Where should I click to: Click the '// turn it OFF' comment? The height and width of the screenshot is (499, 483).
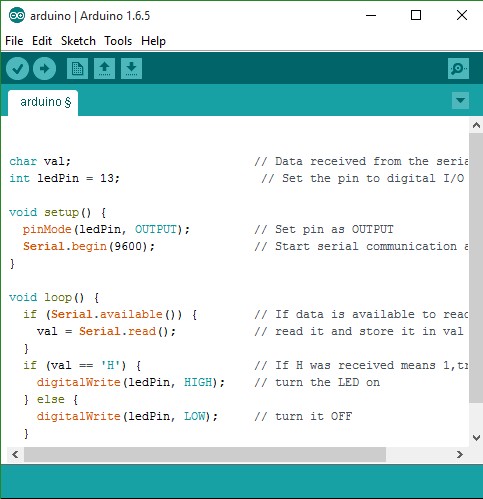pyautogui.click(x=303, y=416)
